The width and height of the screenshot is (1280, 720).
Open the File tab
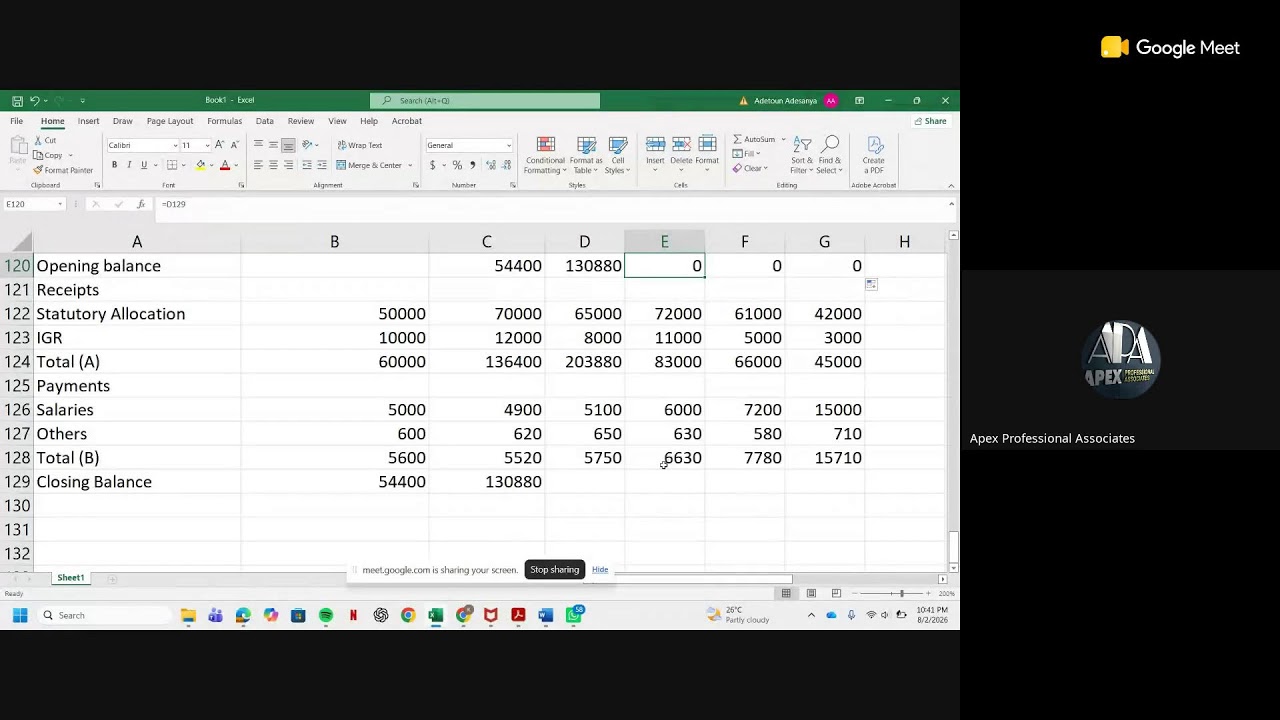17,121
